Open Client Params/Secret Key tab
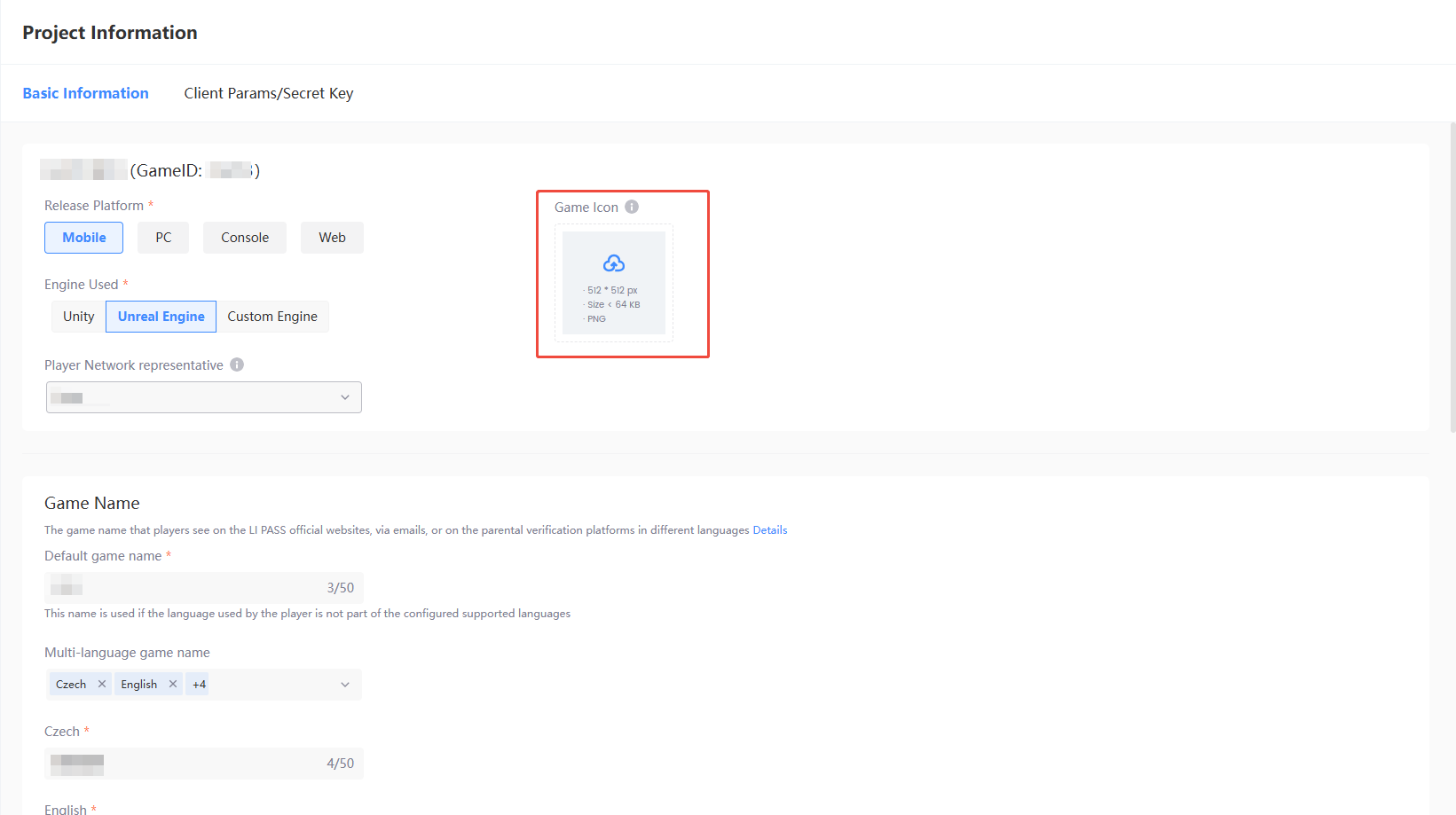This screenshot has height=815, width=1456. pos(269,93)
